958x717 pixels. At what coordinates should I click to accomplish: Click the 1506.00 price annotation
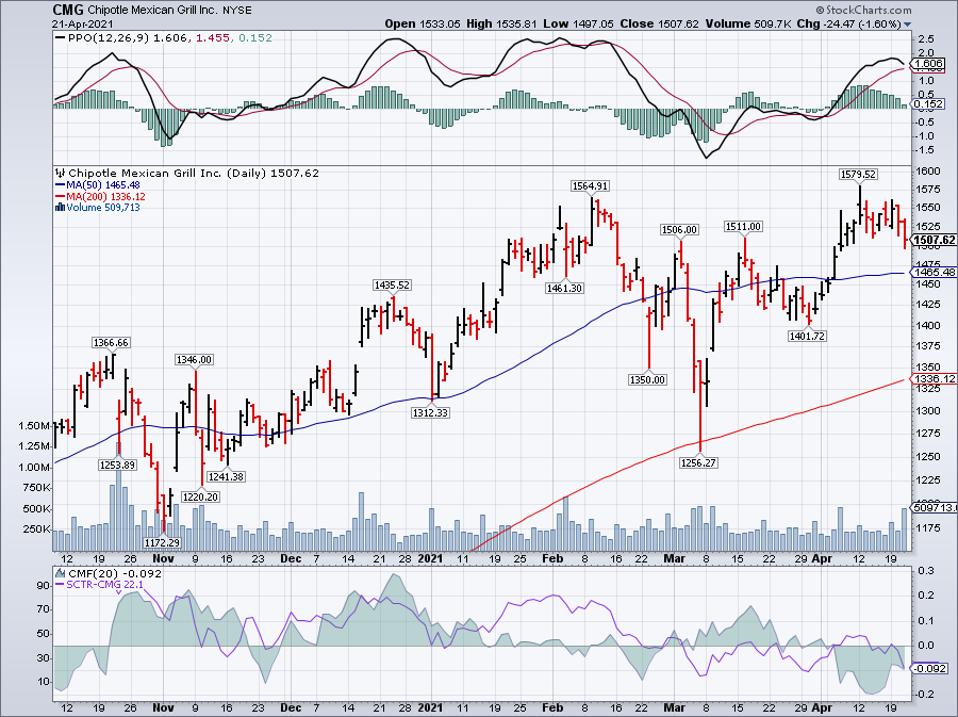[679, 230]
